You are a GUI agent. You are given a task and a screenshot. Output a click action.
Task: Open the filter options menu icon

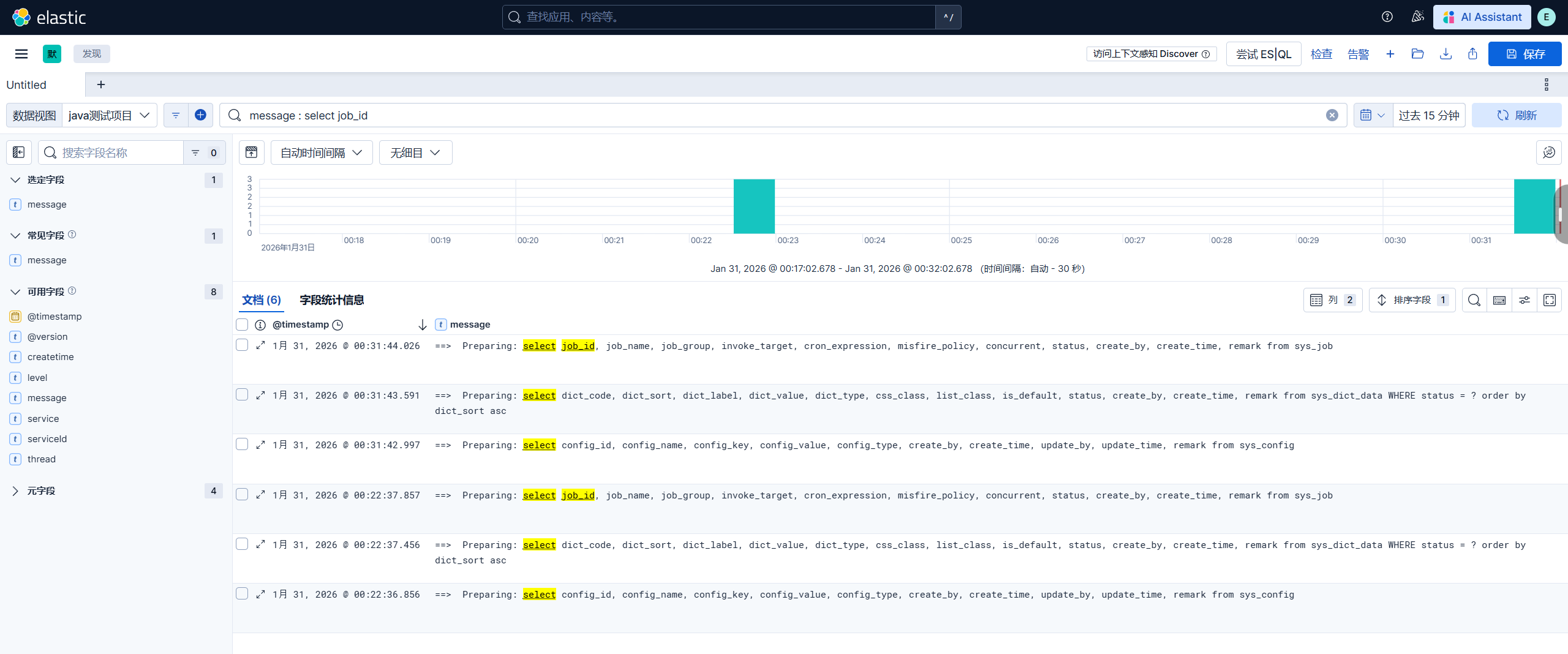[176, 115]
